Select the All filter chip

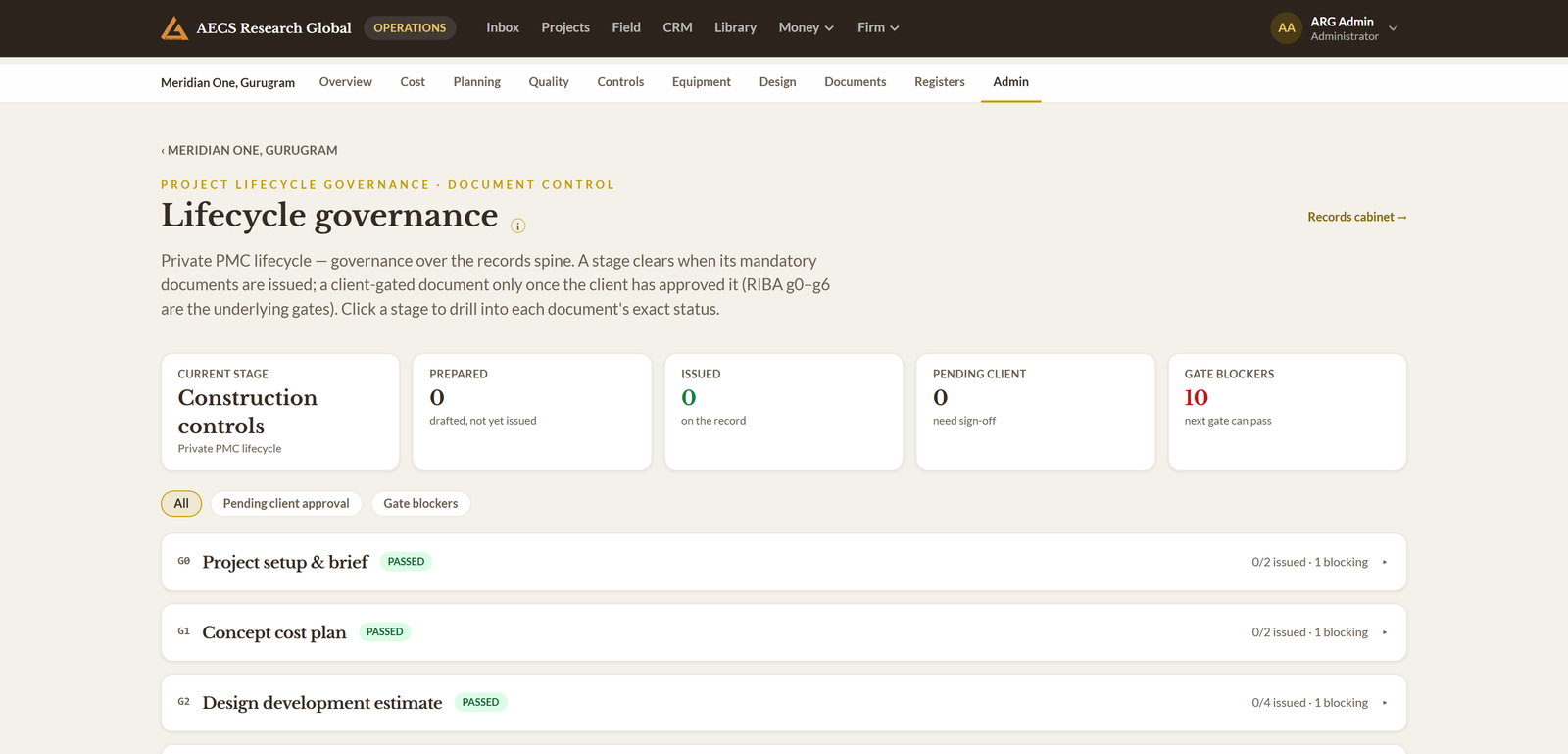click(x=181, y=503)
